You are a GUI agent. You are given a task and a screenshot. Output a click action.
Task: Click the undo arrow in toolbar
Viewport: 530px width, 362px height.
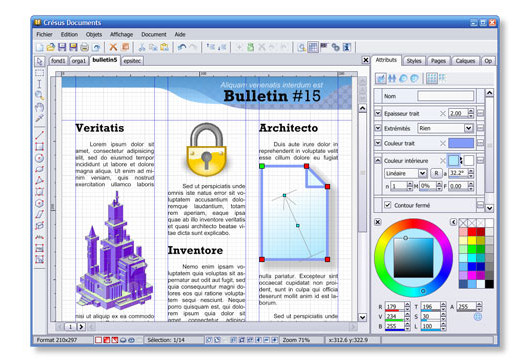182,47
